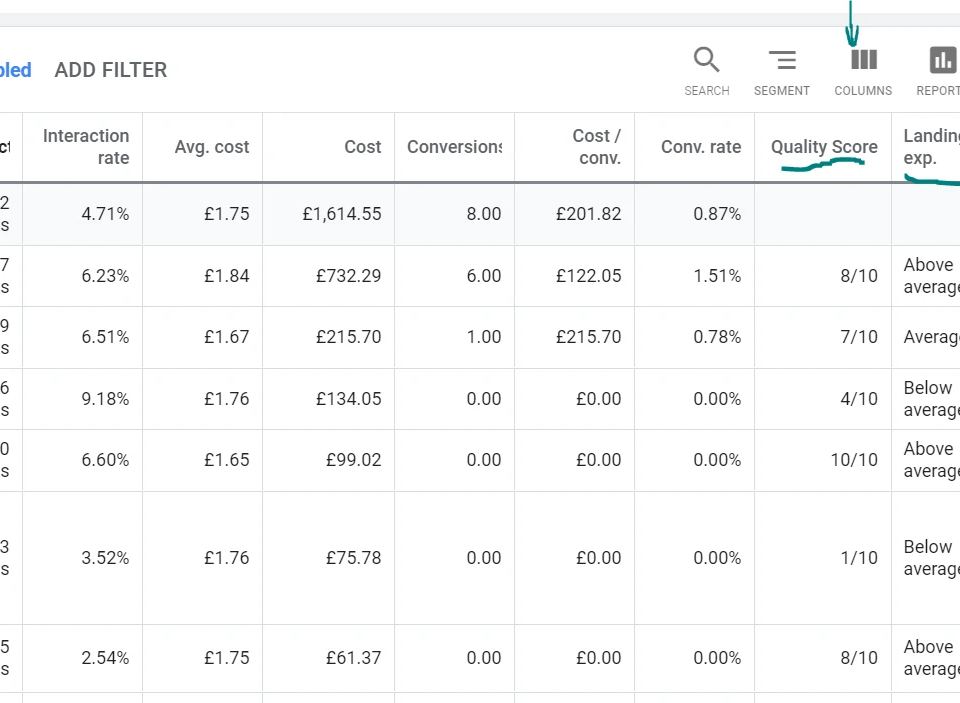The width and height of the screenshot is (960, 703).
Task: Open the Reports chart icon
Action: [942, 60]
